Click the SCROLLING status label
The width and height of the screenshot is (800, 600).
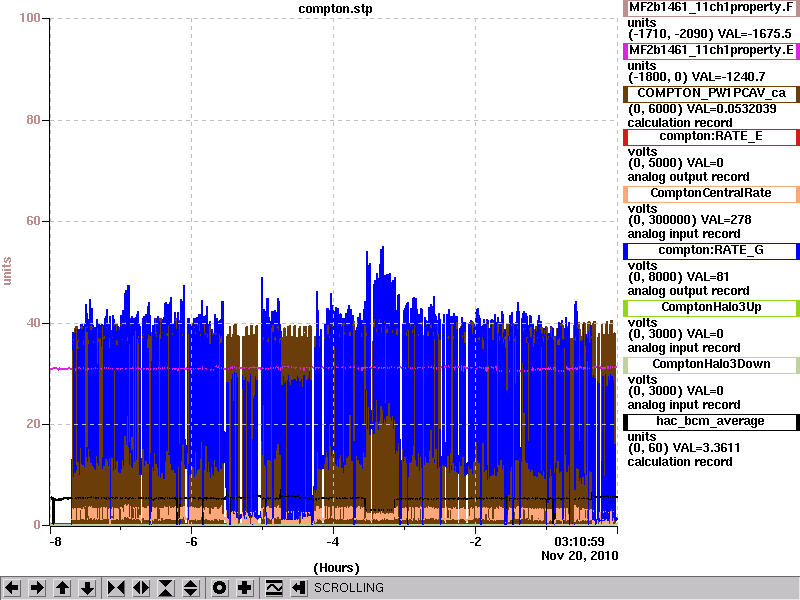pos(349,588)
